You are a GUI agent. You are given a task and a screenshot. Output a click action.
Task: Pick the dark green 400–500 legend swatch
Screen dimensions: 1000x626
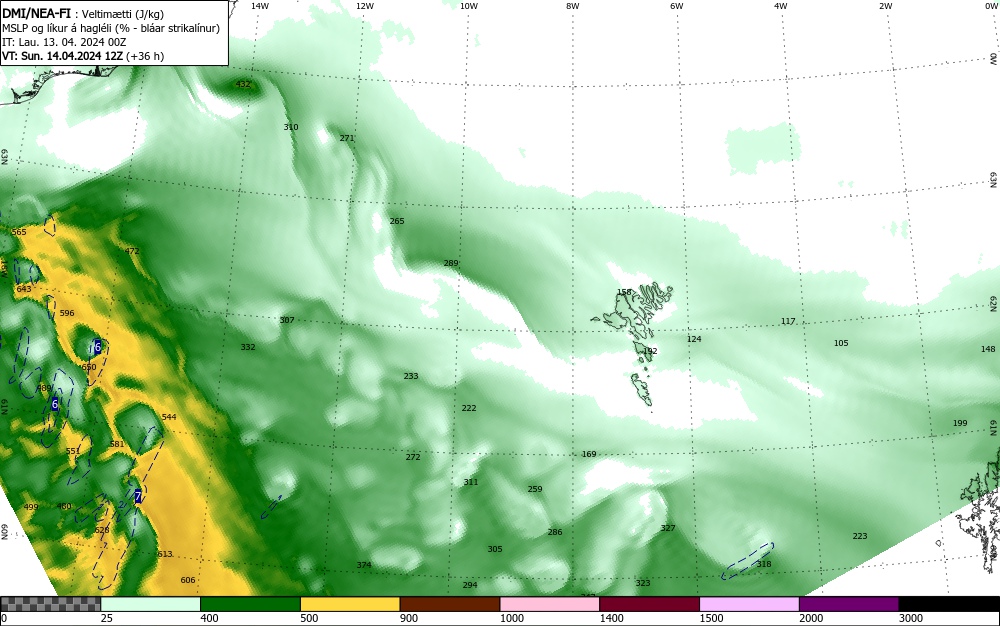pos(250,604)
